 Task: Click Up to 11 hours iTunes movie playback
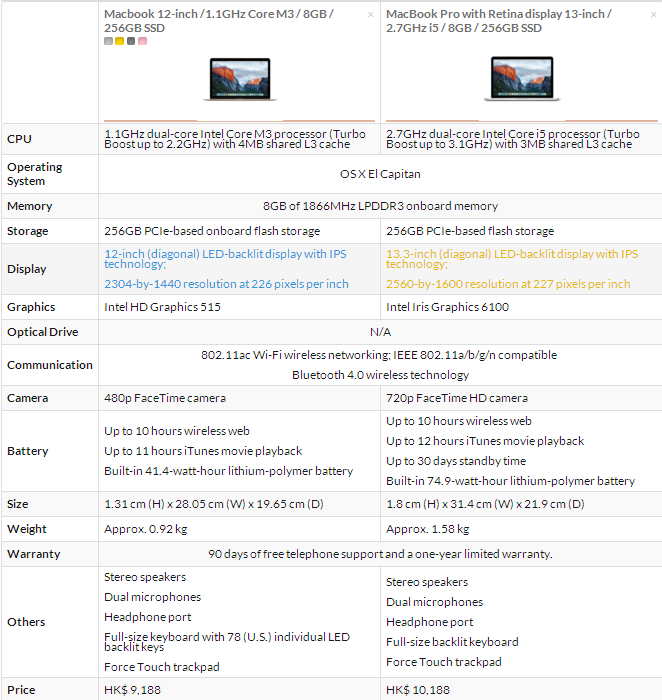(x=203, y=451)
